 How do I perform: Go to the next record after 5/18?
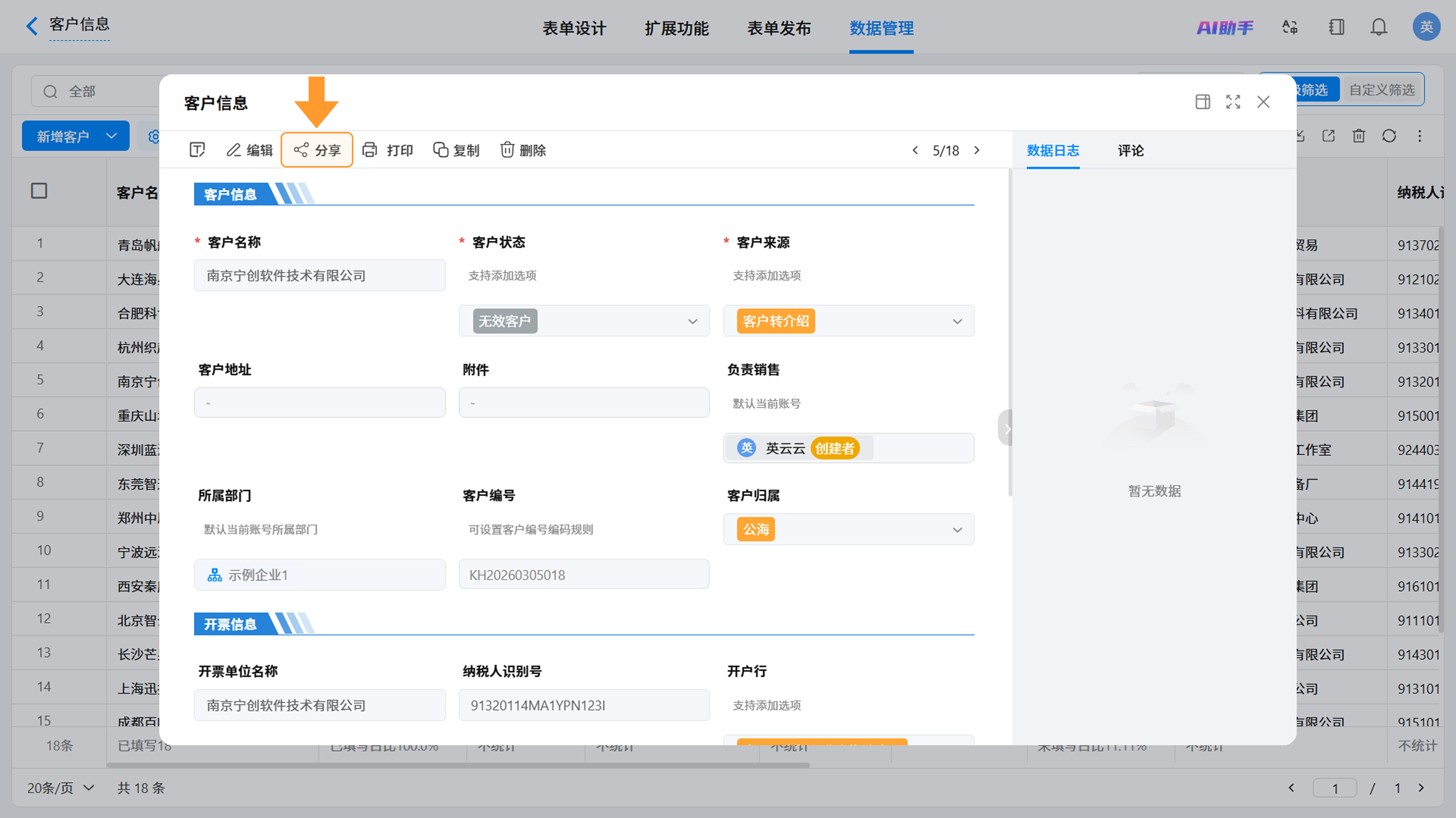(x=977, y=150)
